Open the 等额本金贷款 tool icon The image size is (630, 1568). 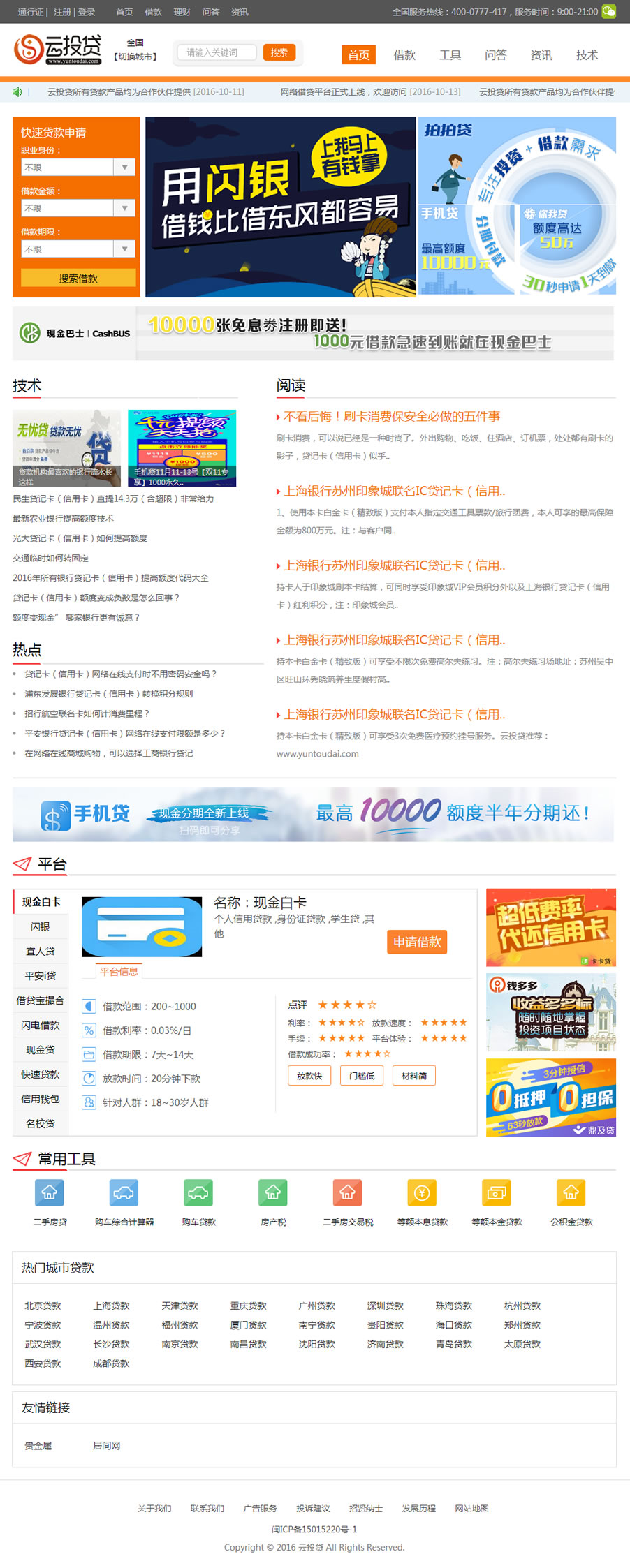click(497, 1192)
